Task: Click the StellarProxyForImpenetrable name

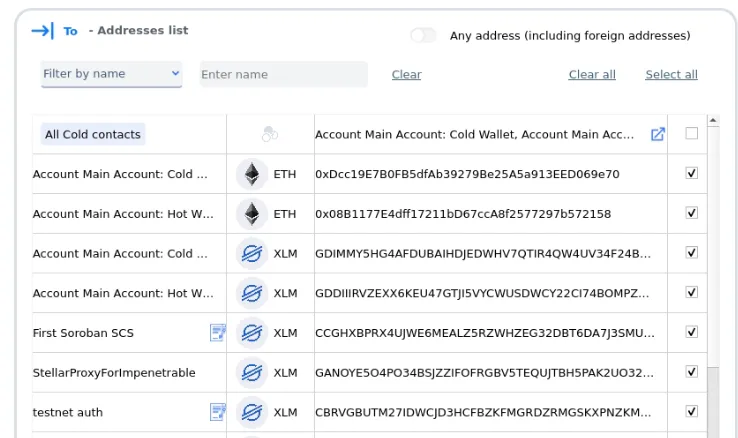Action: point(114,373)
